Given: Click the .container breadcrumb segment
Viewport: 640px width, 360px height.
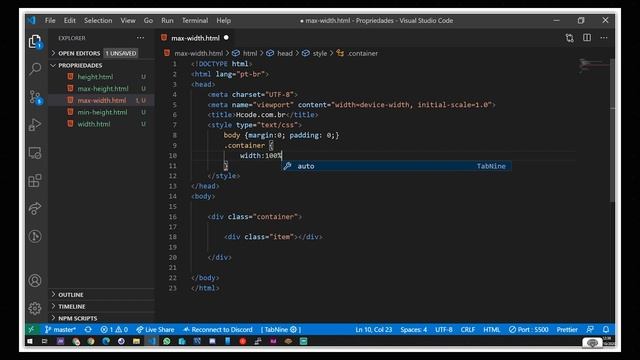Looking at the screenshot, I should click(363, 53).
